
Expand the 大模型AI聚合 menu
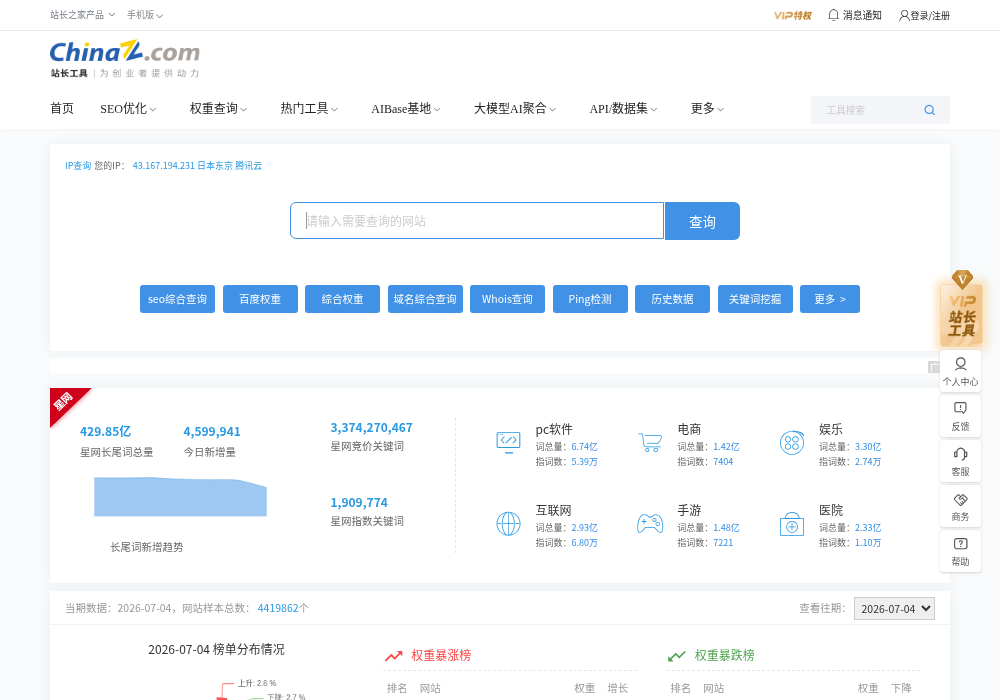[x=515, y=109]
